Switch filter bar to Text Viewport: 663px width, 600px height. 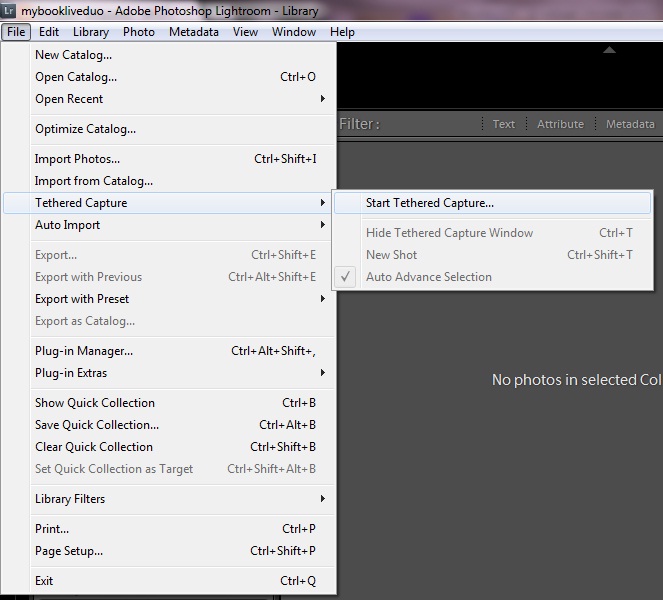tap(504, 124)
